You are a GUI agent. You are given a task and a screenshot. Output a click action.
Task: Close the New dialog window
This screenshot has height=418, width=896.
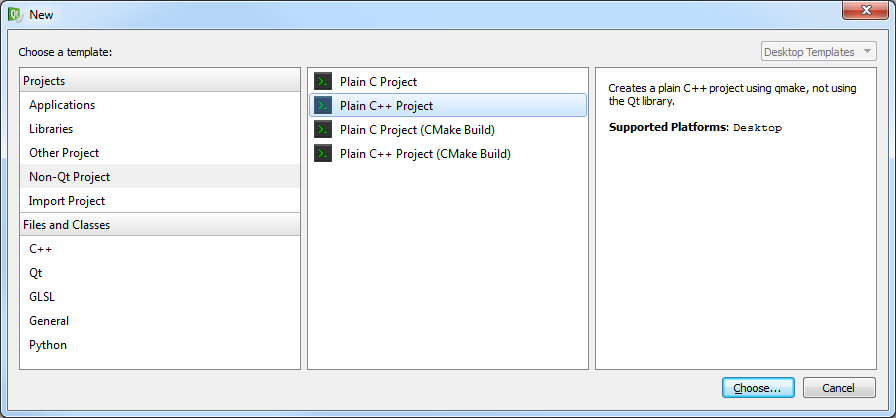click(863, 10)
